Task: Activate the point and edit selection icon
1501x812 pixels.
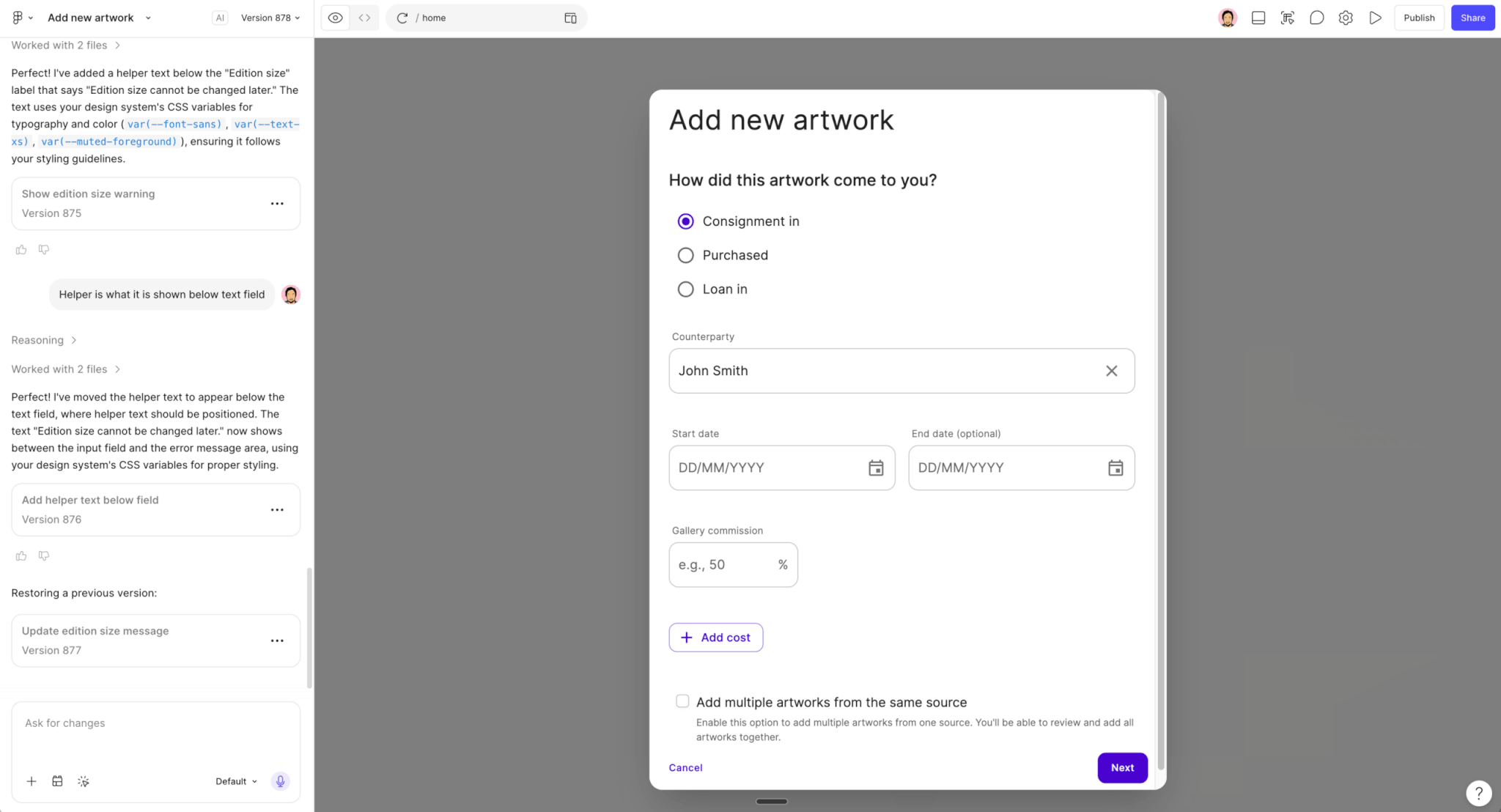Action: click(x=1287, y=18)
